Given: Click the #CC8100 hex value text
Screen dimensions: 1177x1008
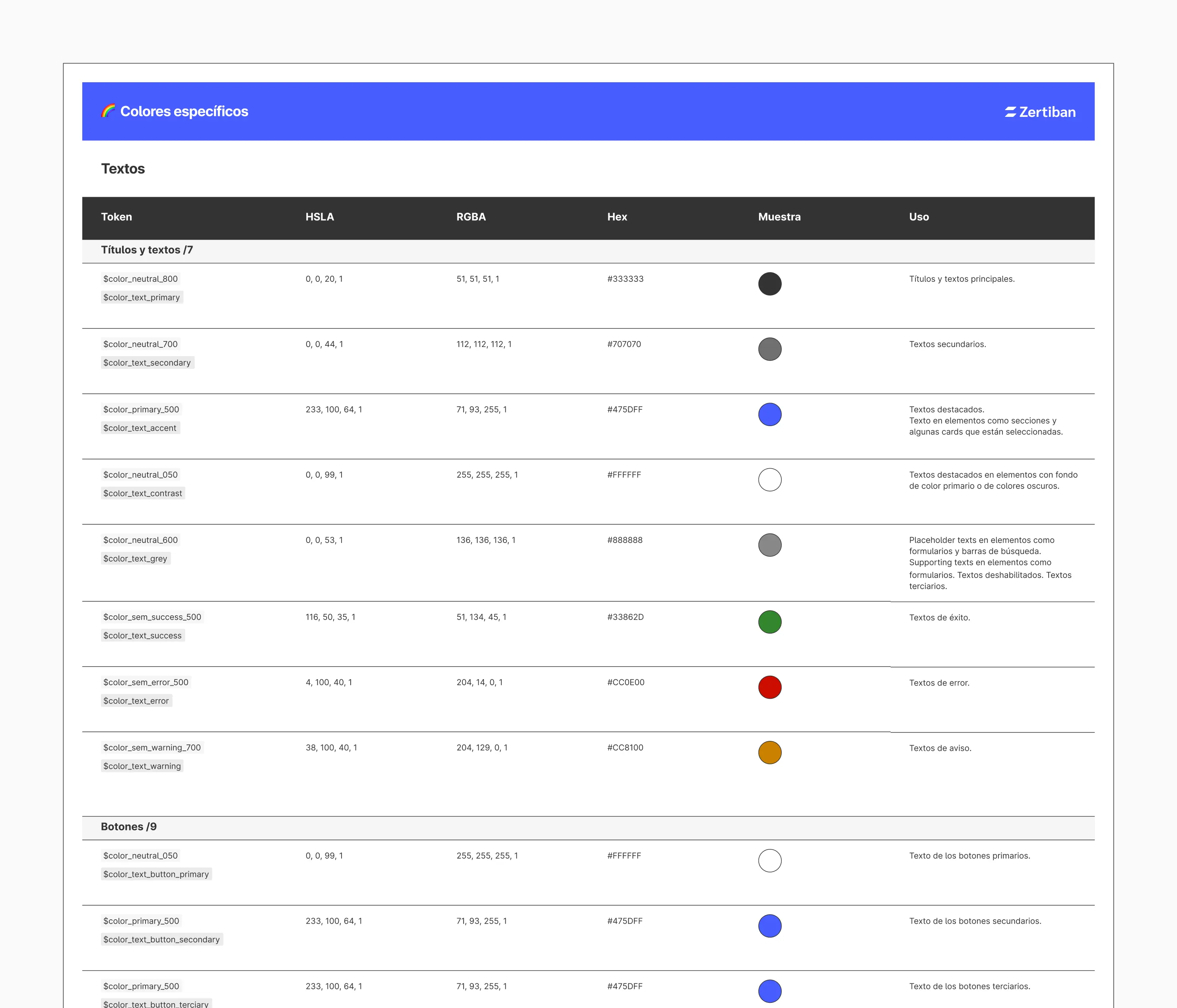Looking at the screenshot, I should tap(625, 748).
